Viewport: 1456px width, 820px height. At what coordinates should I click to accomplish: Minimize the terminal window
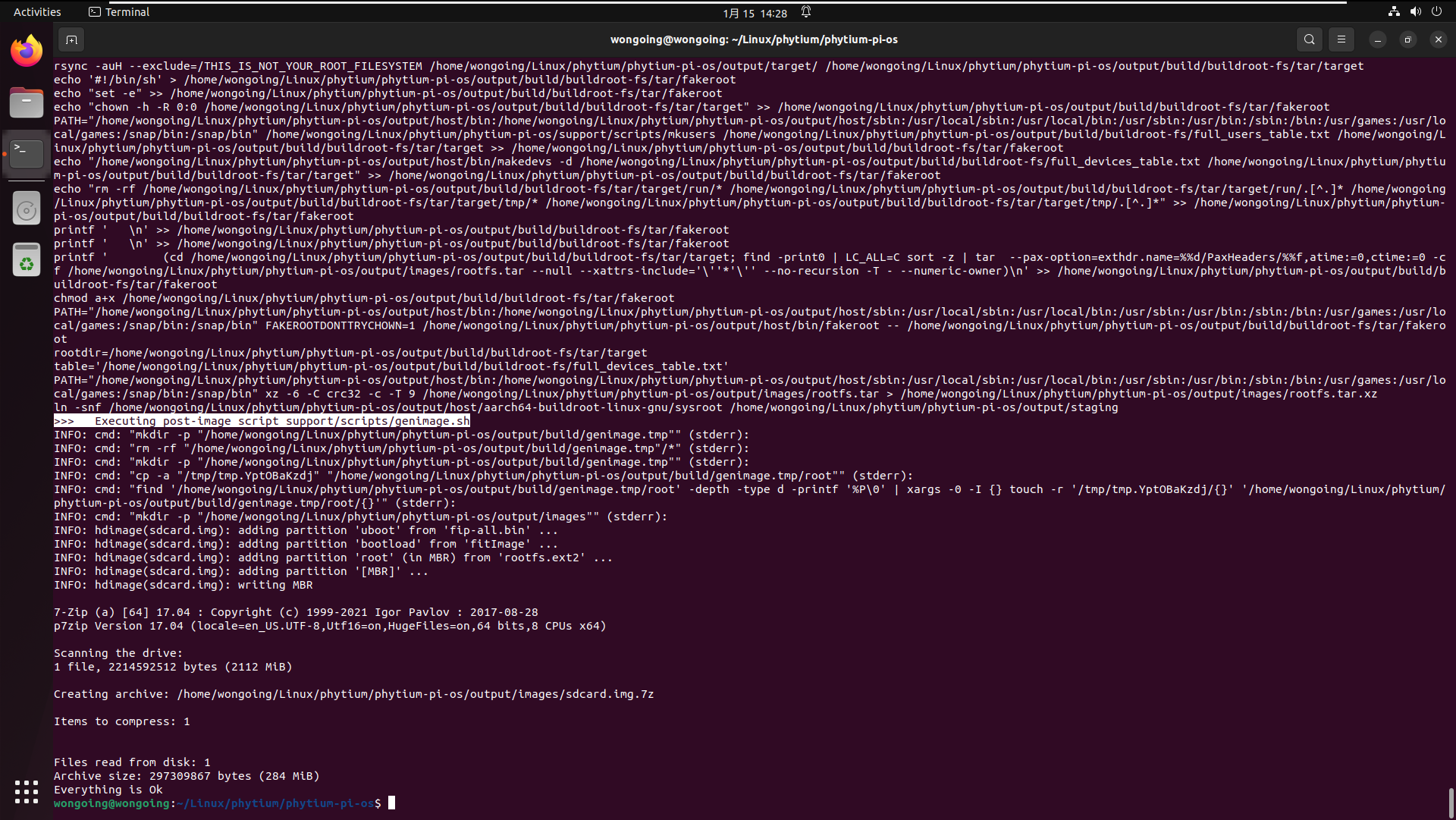[1378, 39]
